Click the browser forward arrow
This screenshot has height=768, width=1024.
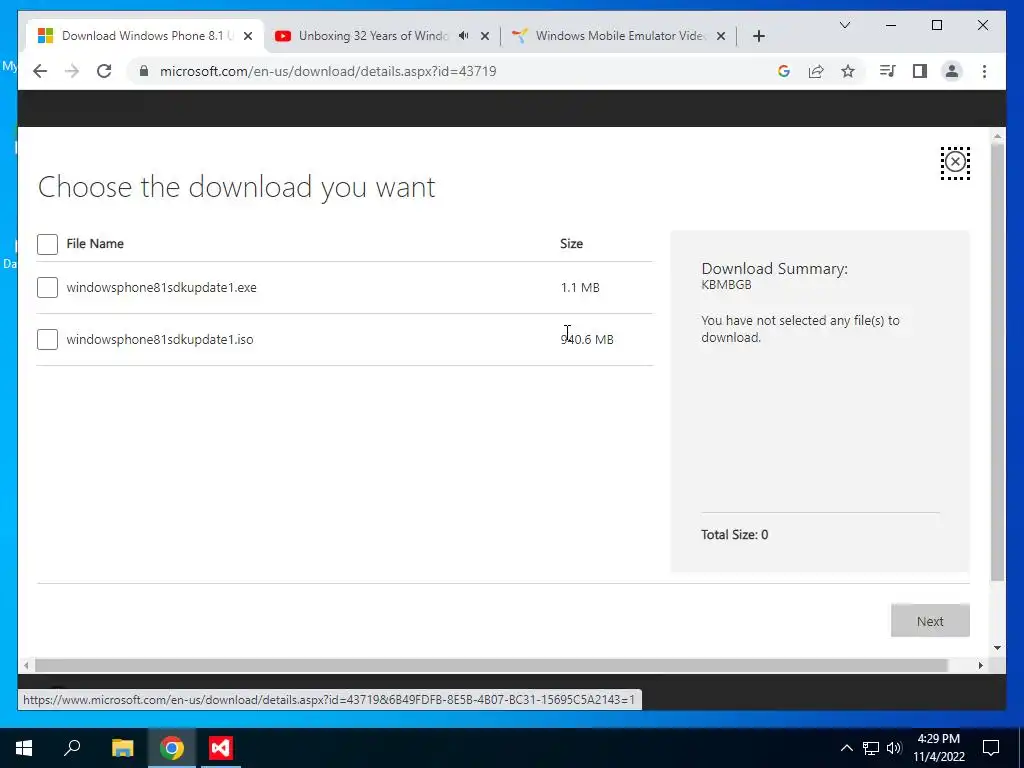[x=72, y=71]
